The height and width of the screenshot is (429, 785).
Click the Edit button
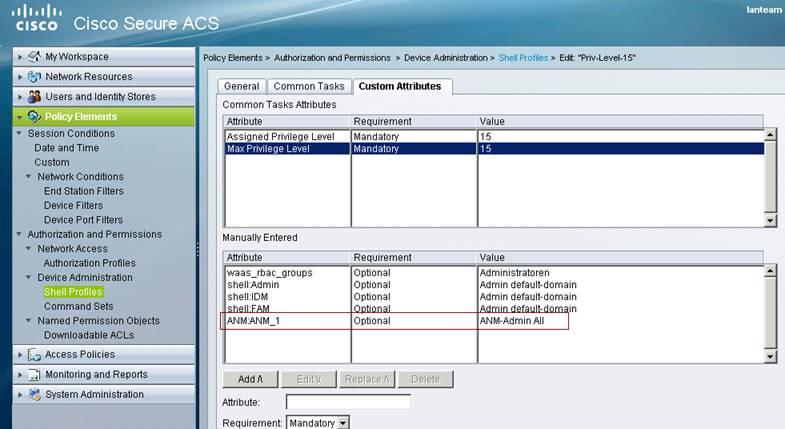click(309, 379)
